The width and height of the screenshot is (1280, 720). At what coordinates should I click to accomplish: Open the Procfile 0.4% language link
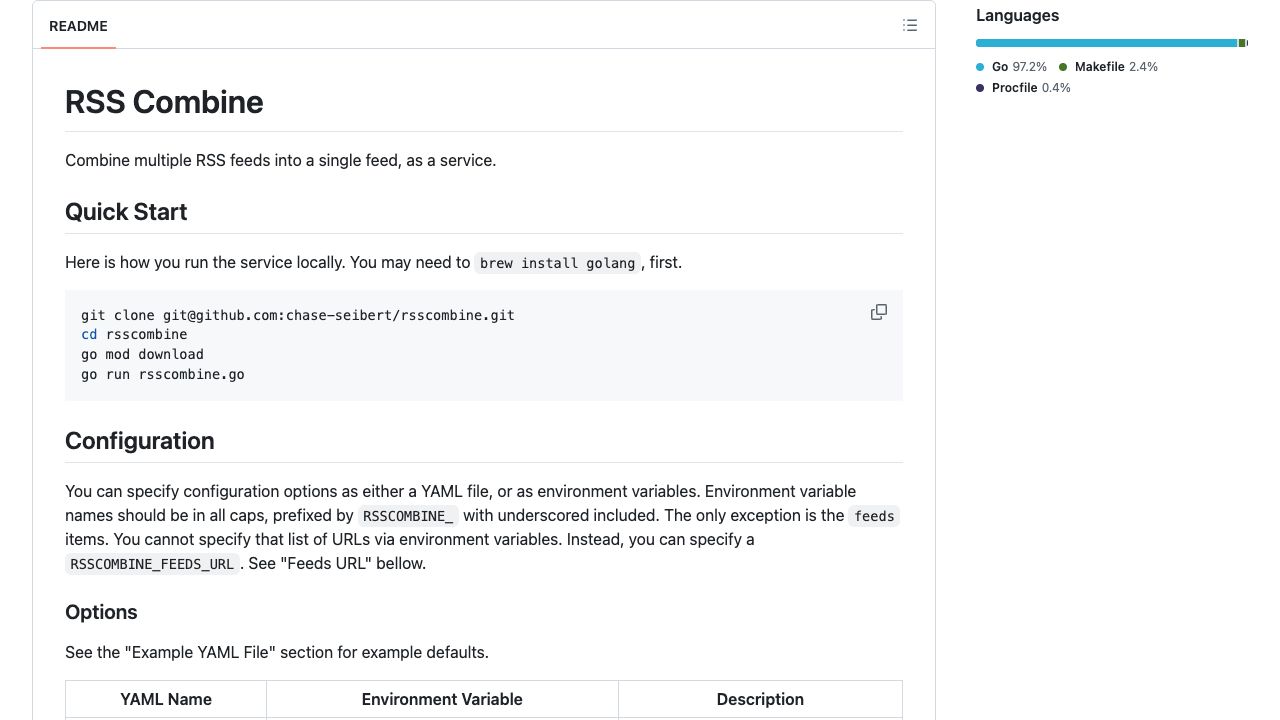click(x=1023, y=88)
